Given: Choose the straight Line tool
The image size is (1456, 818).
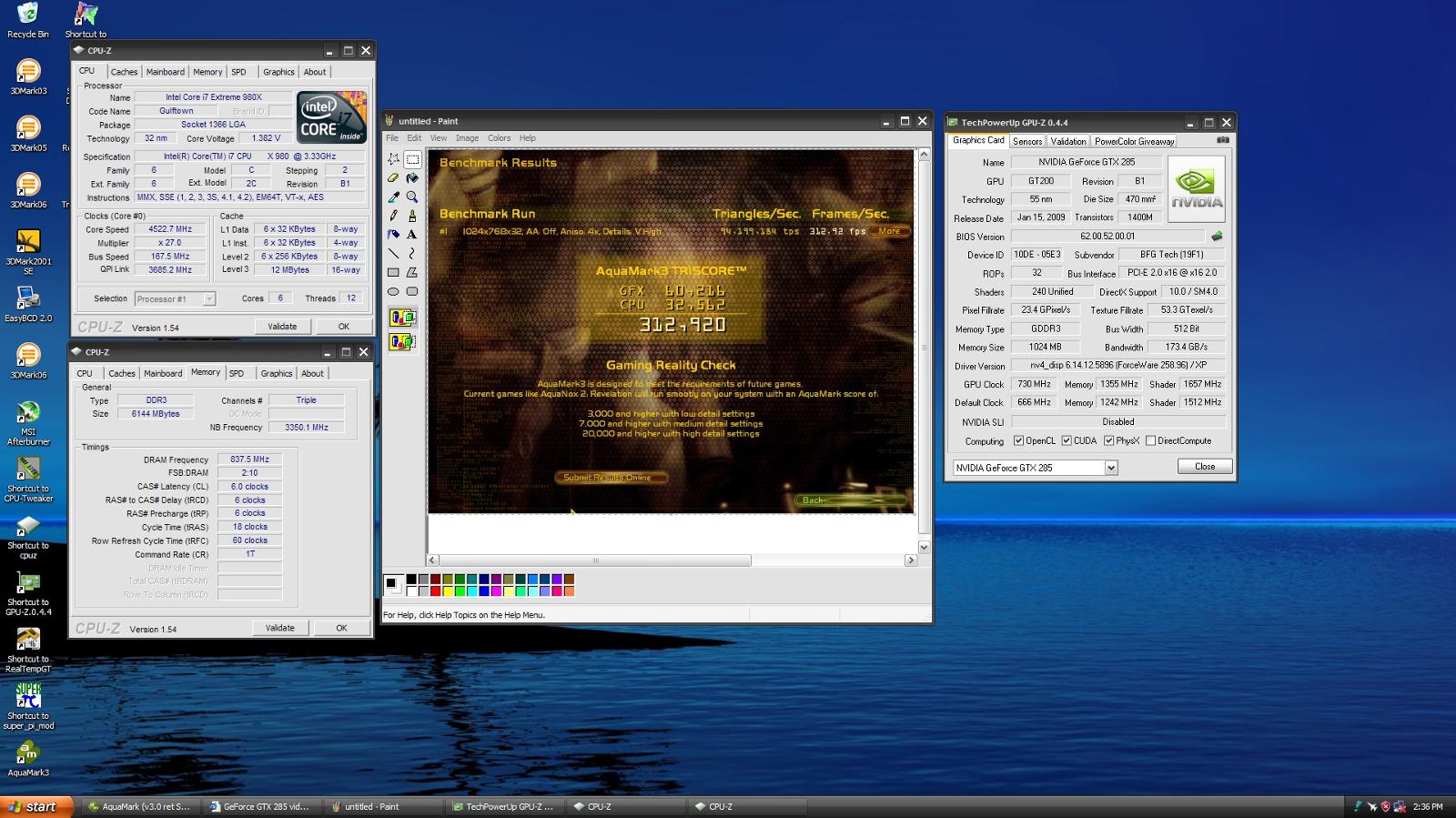Looking at the screenshot, I should [393, 254].
